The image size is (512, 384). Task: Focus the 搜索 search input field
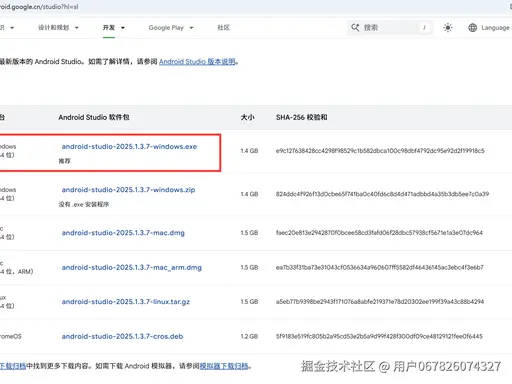(390, 27)
